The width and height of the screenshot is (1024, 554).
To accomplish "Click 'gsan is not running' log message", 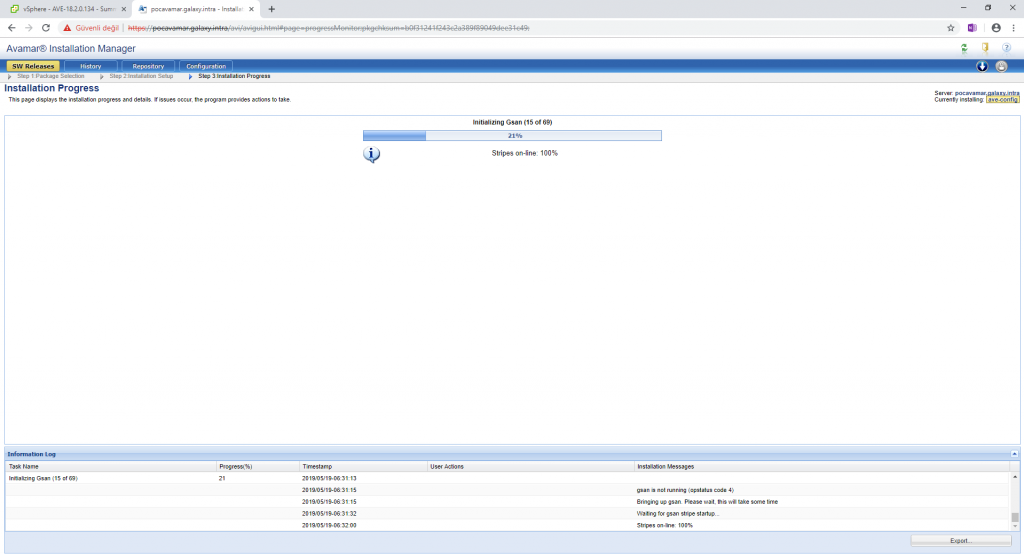I will (684, 490).
